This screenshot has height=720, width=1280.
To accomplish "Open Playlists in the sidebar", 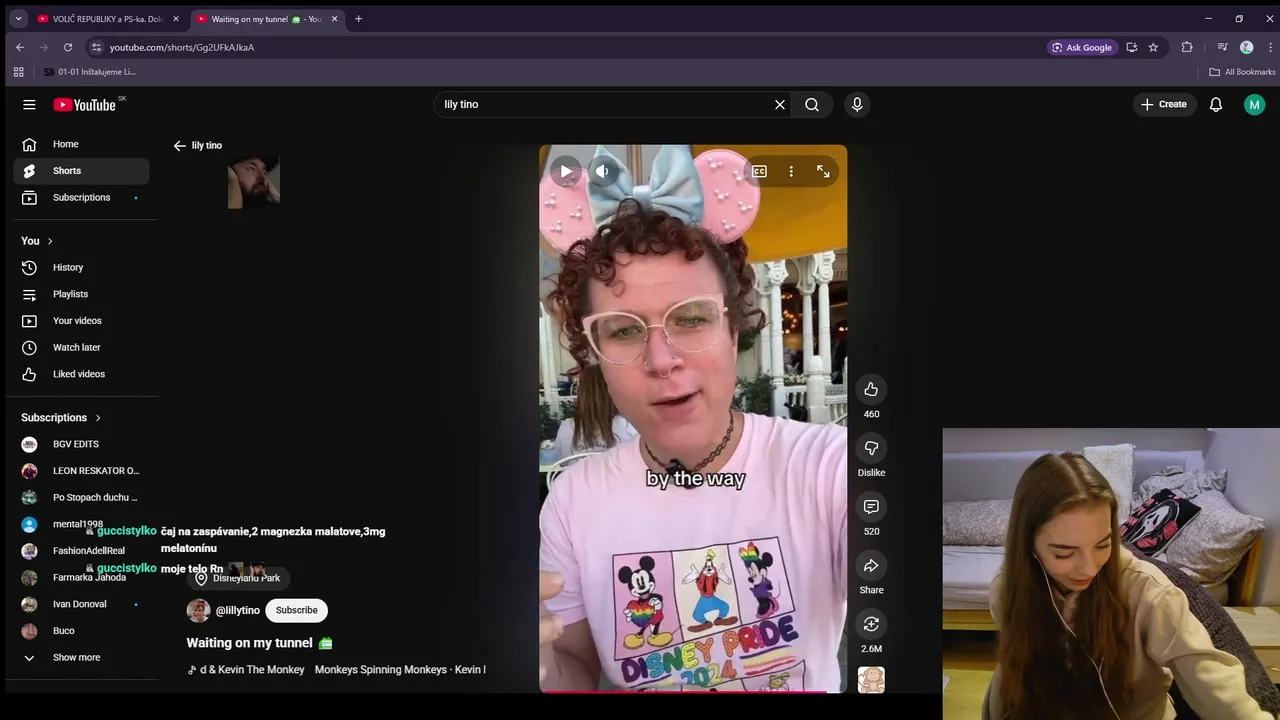I will coord(81,294).
